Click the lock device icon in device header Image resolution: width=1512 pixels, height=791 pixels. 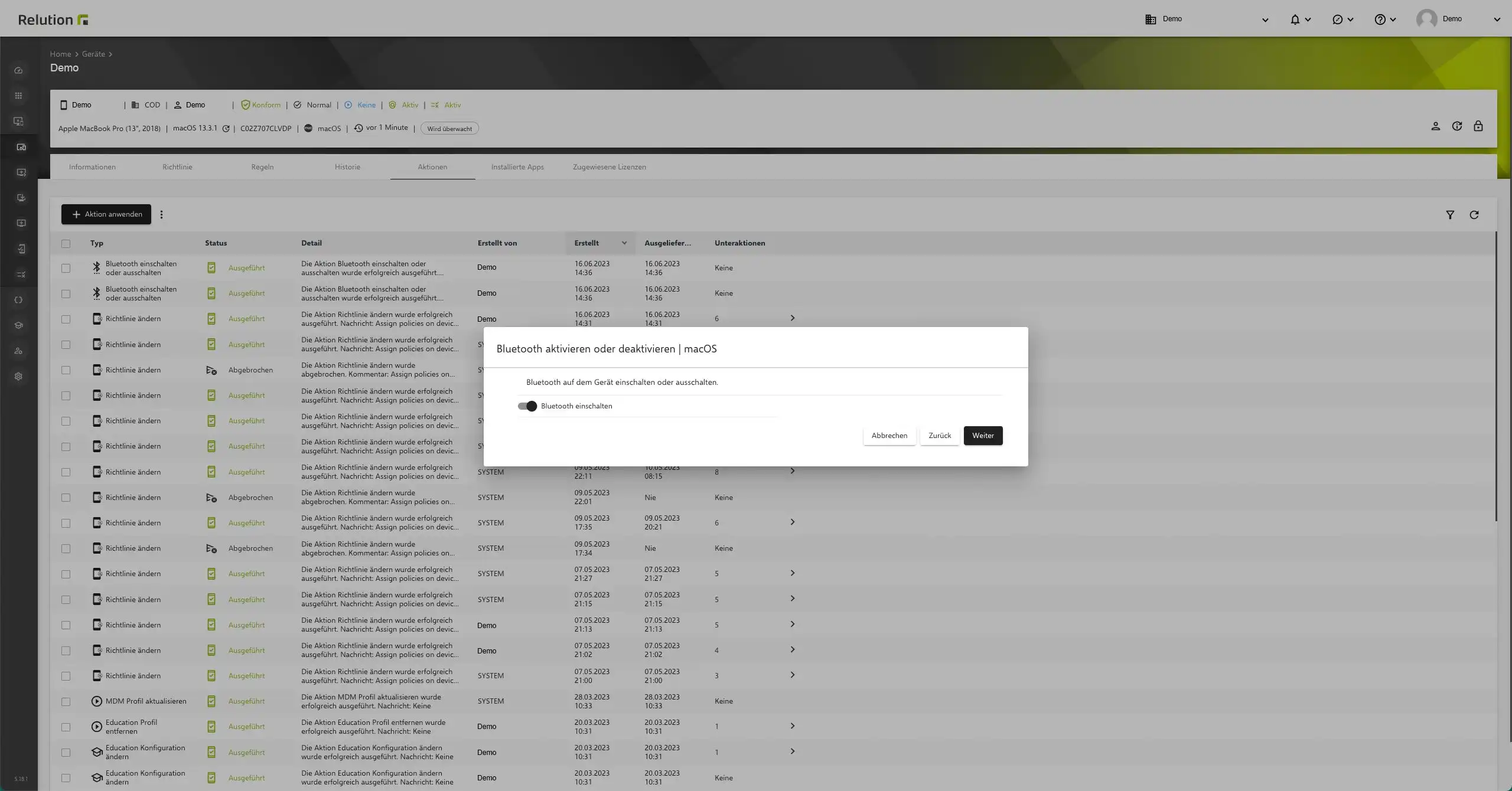click(1478, 126)
